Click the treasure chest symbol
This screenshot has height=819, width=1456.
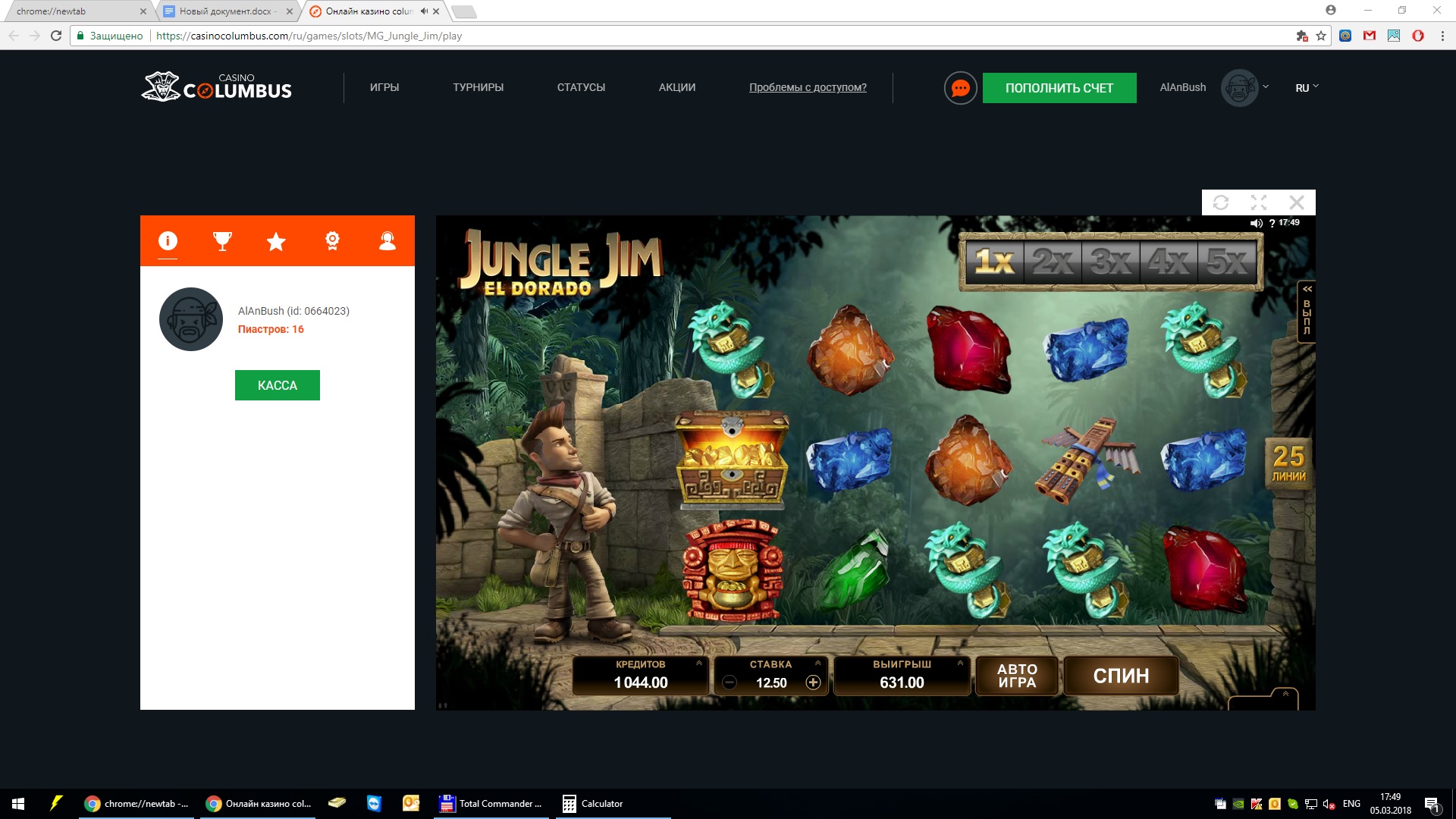click(732, 460)
